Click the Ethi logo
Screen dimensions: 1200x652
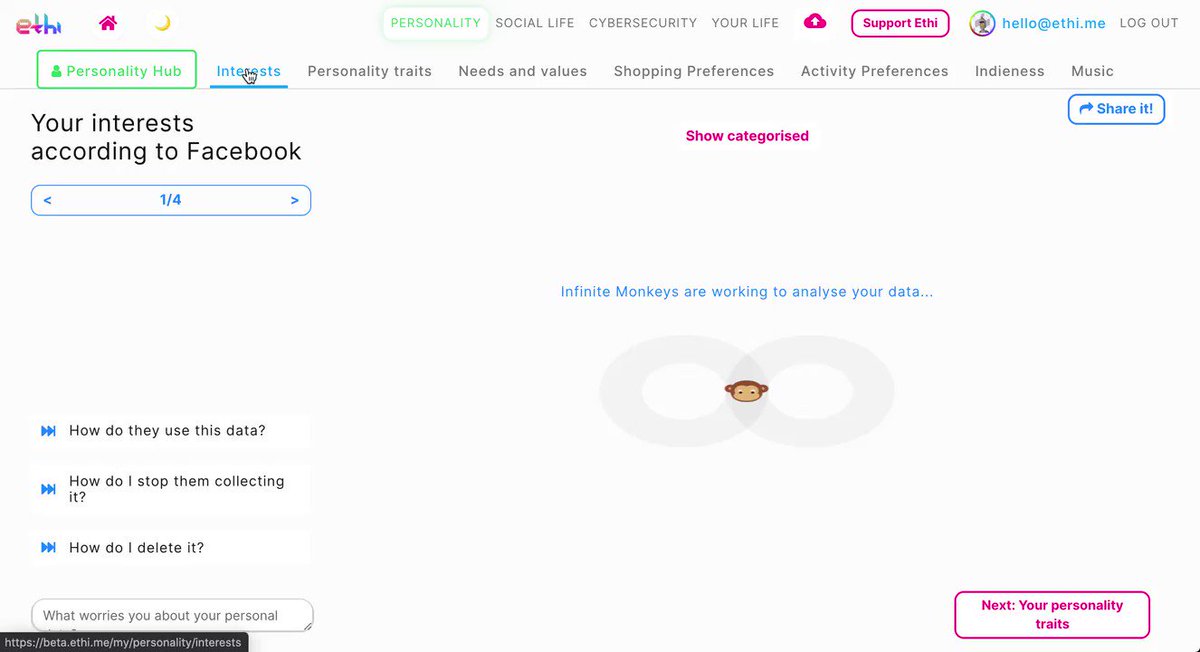[x=38, y=25]
